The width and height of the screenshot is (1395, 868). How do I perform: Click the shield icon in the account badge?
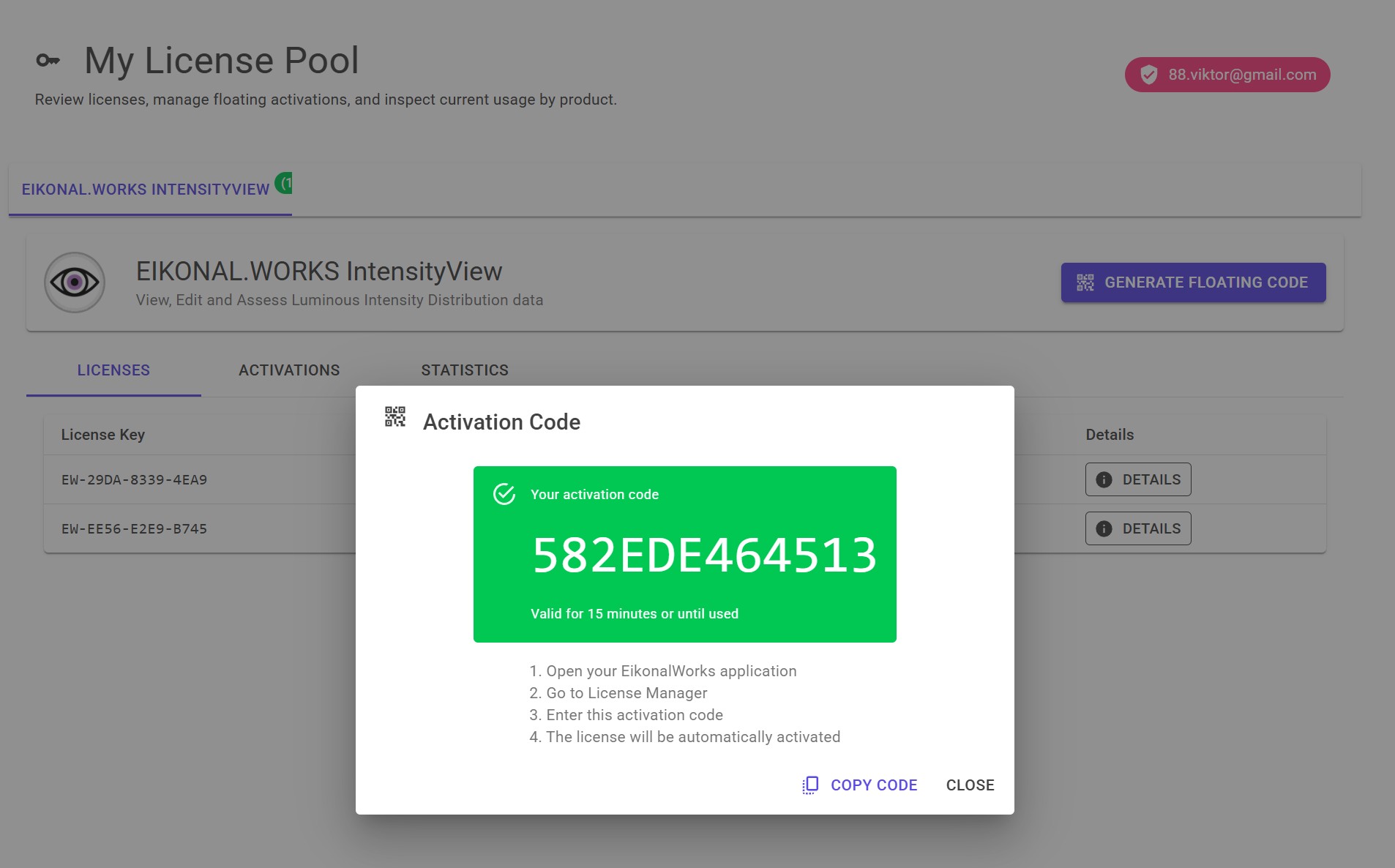pyautogui.click(x=1149, y=75)
